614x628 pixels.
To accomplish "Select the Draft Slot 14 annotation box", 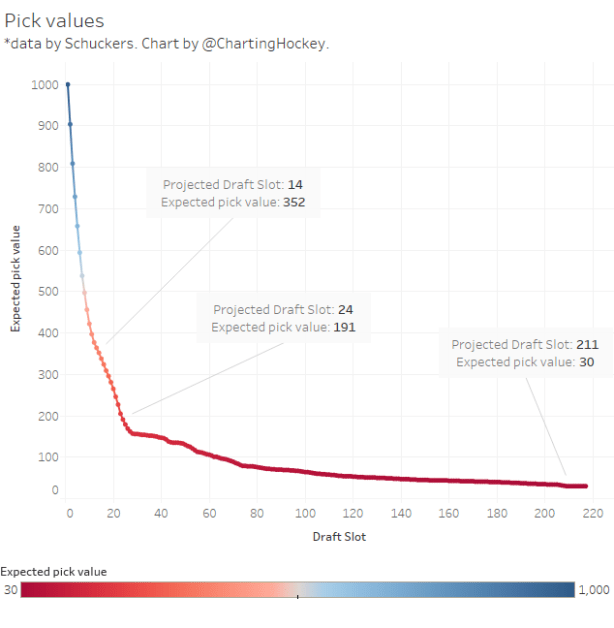I will click(233, 193).
